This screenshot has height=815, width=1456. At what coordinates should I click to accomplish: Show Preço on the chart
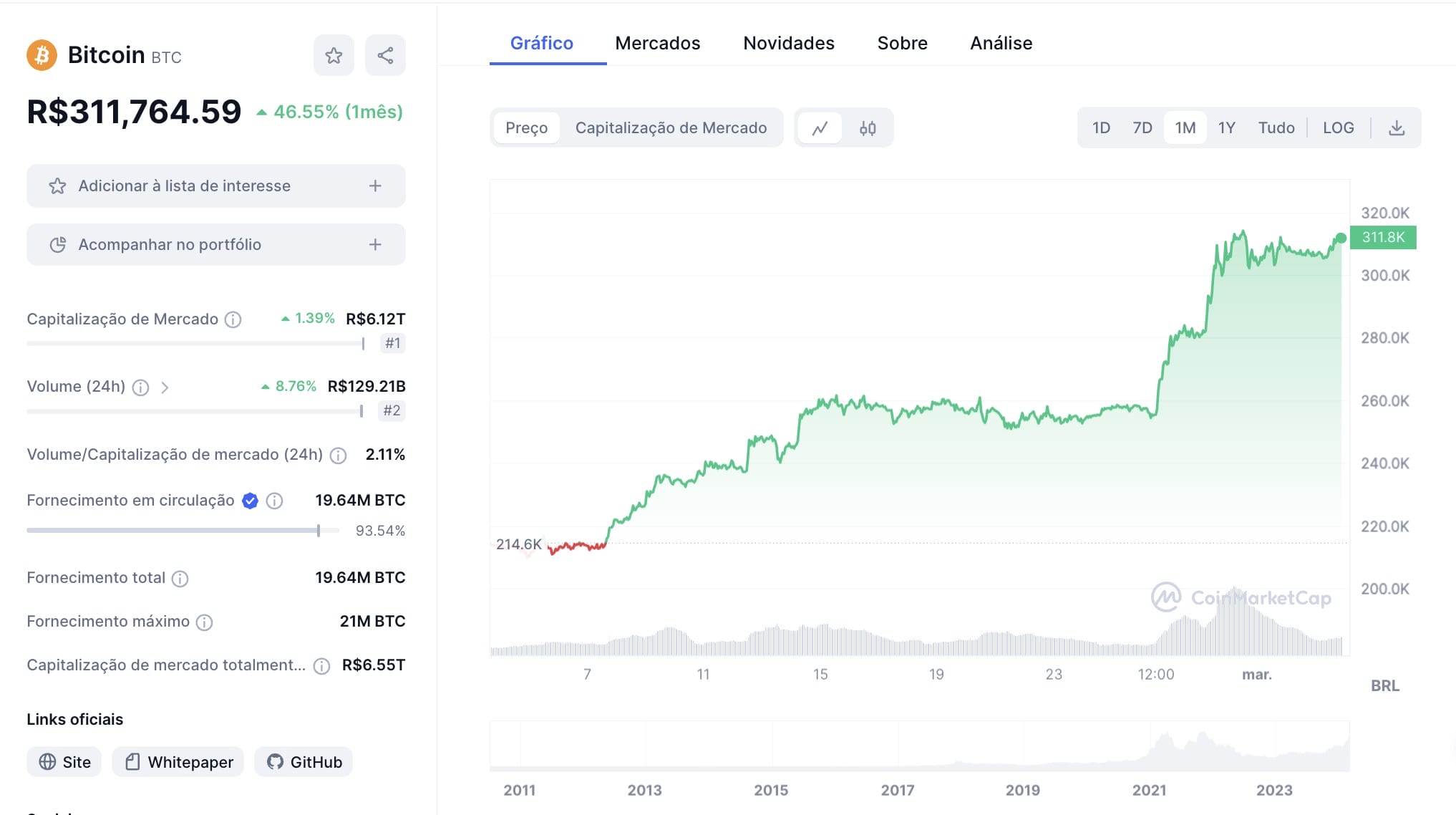(527, 127)
